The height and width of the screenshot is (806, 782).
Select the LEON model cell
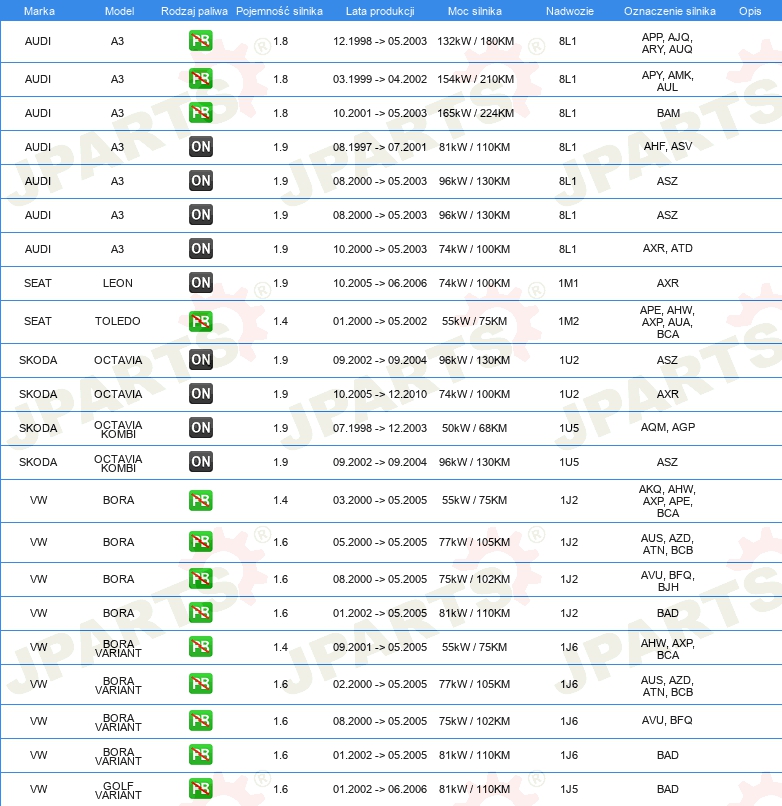pos(118,283)
